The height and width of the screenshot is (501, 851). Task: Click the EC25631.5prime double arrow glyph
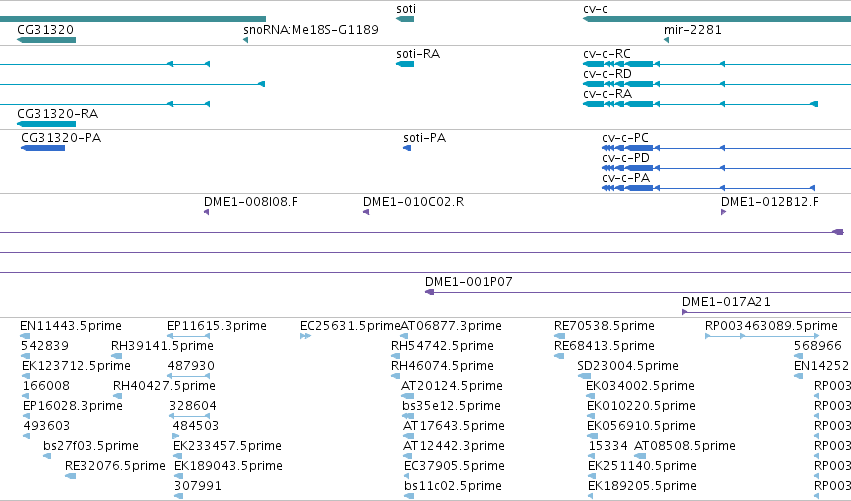pyautogui.click(x=306, y=336)
